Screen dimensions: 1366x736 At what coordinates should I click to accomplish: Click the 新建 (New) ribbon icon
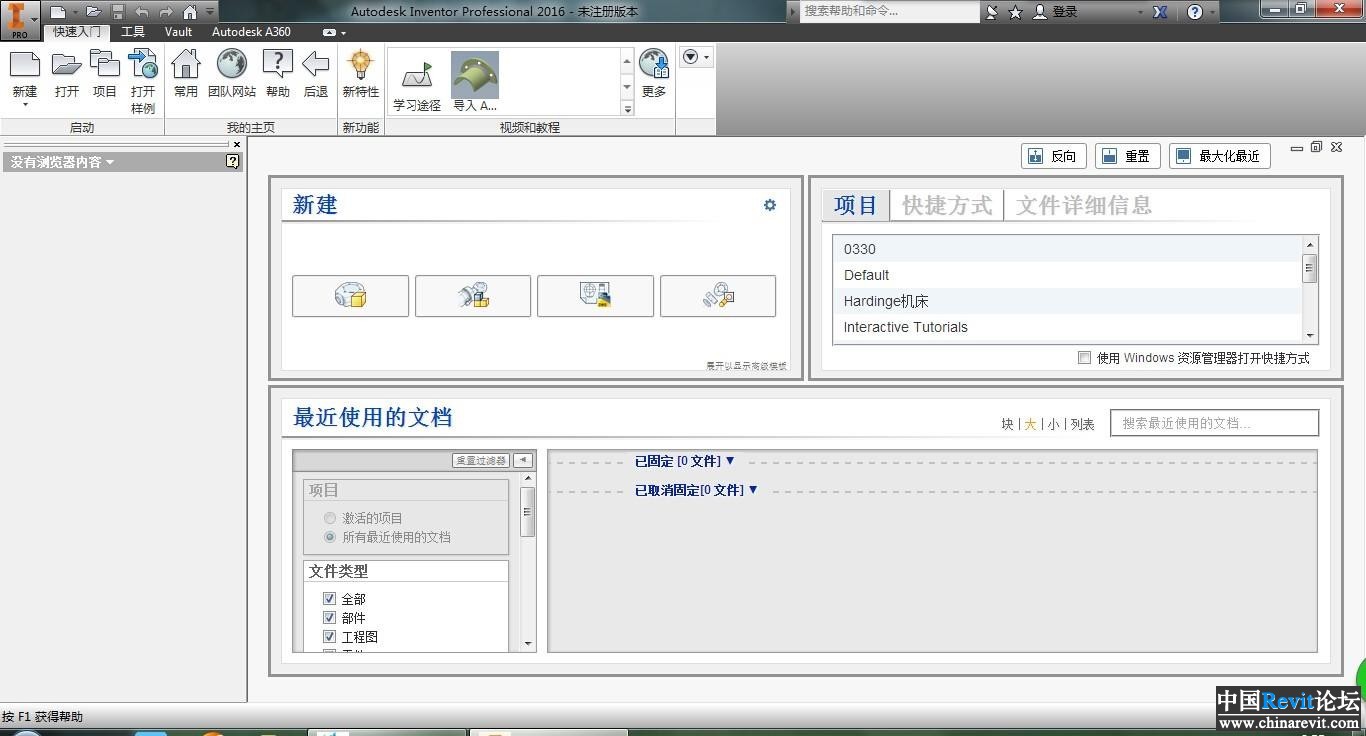(x=25, y=65)
